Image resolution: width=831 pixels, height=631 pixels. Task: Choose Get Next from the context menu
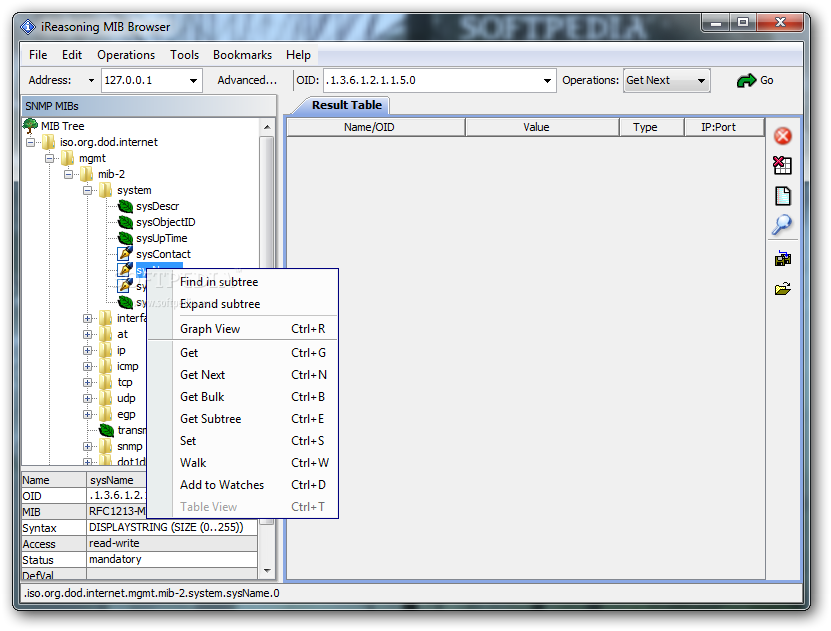242,375
